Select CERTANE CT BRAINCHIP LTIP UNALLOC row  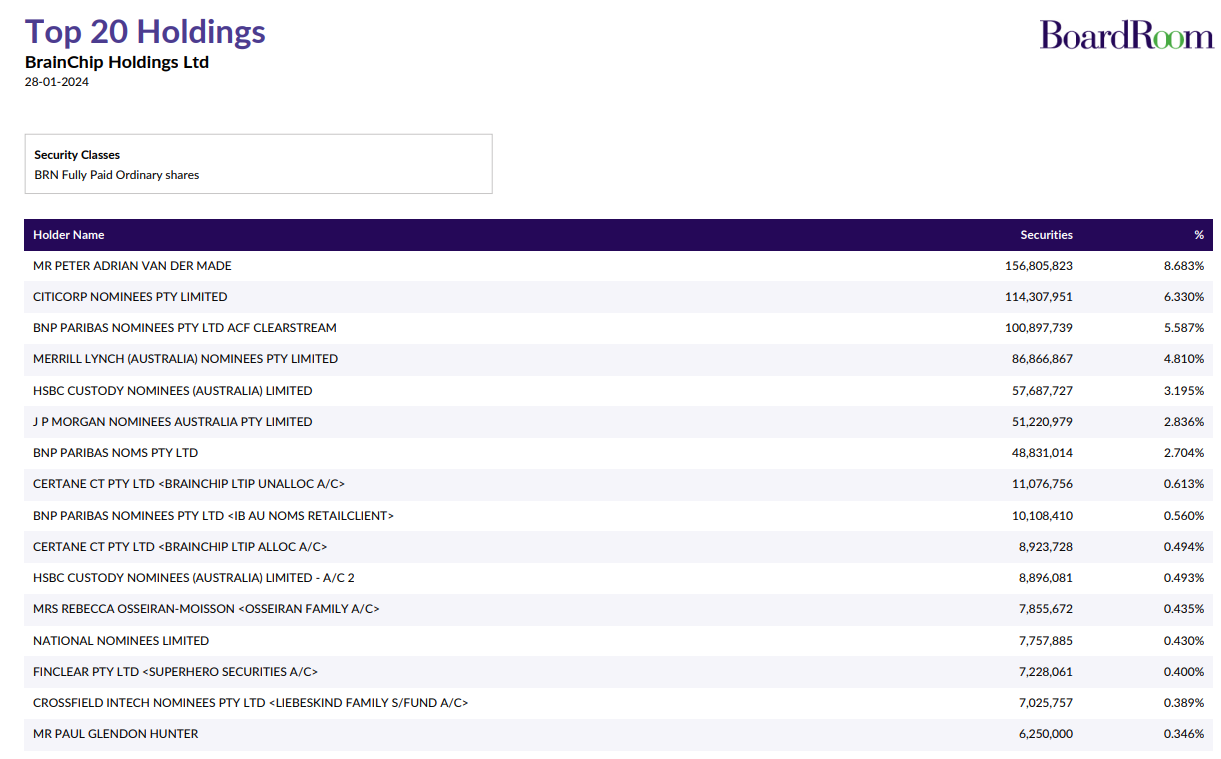pos(189,484)
